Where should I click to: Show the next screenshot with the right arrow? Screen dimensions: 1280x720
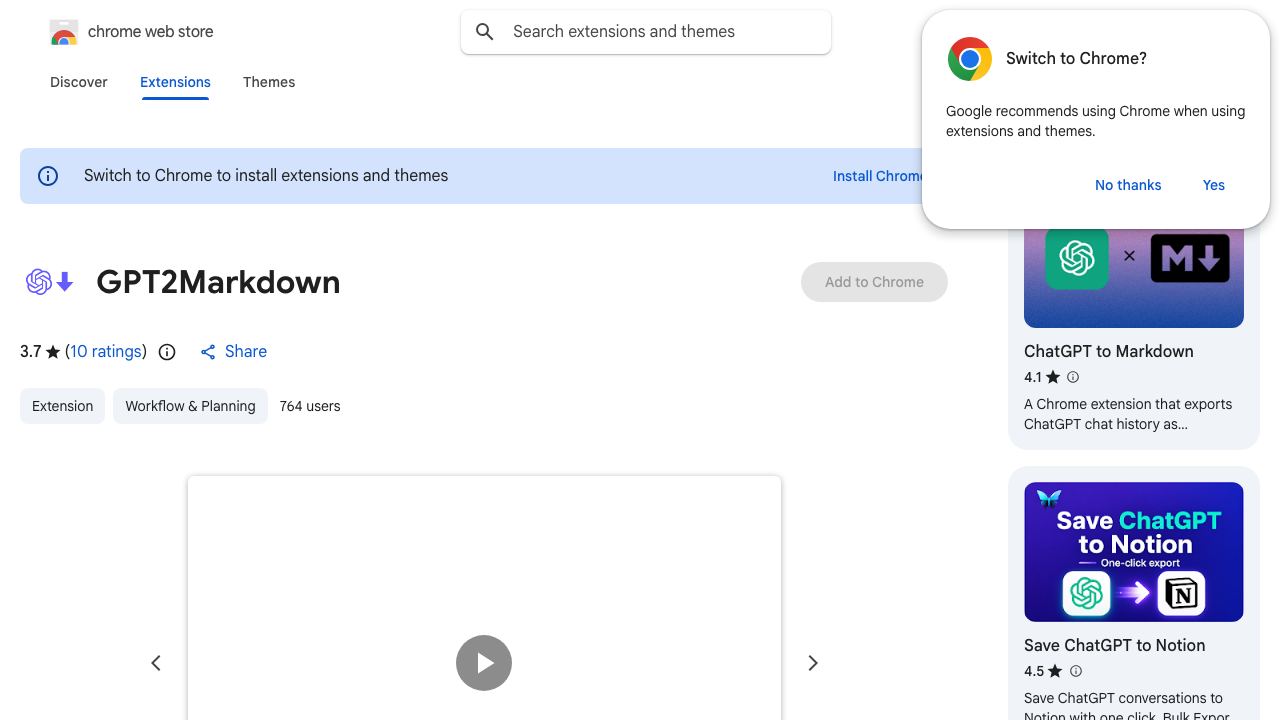(x=812, y=663)
